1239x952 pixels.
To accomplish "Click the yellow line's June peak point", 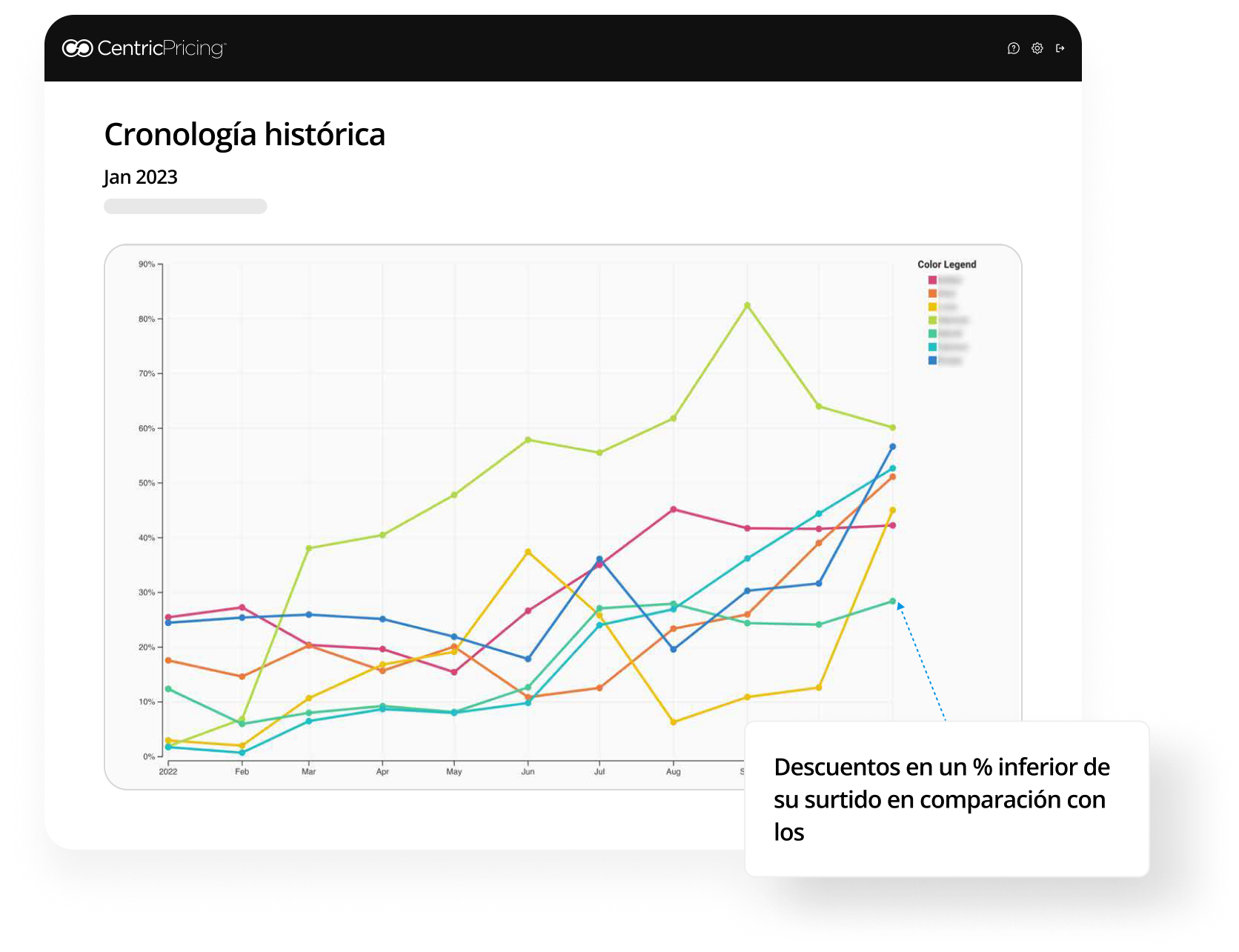I will click(528, 552).
